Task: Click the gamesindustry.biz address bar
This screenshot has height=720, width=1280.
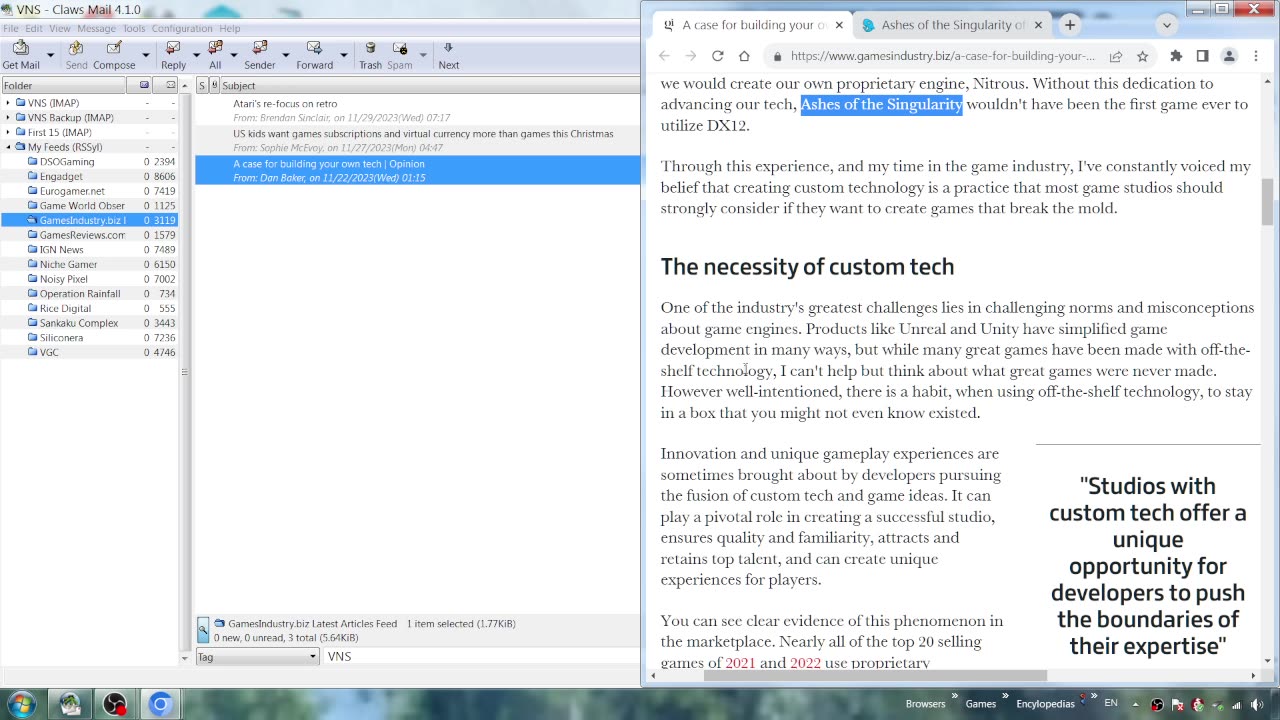Action: coord(942,56)
